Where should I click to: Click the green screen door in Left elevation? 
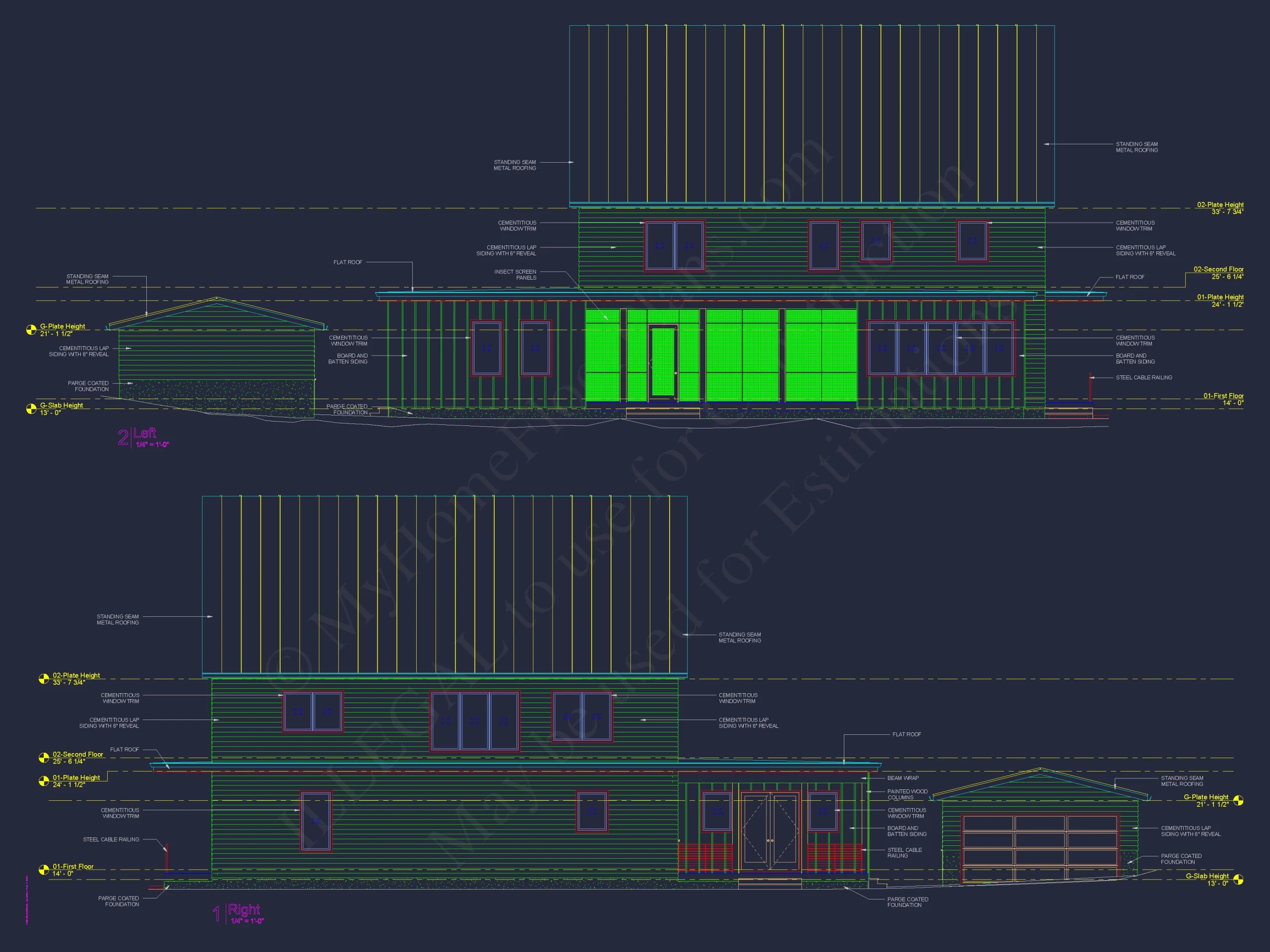point(663,362)
